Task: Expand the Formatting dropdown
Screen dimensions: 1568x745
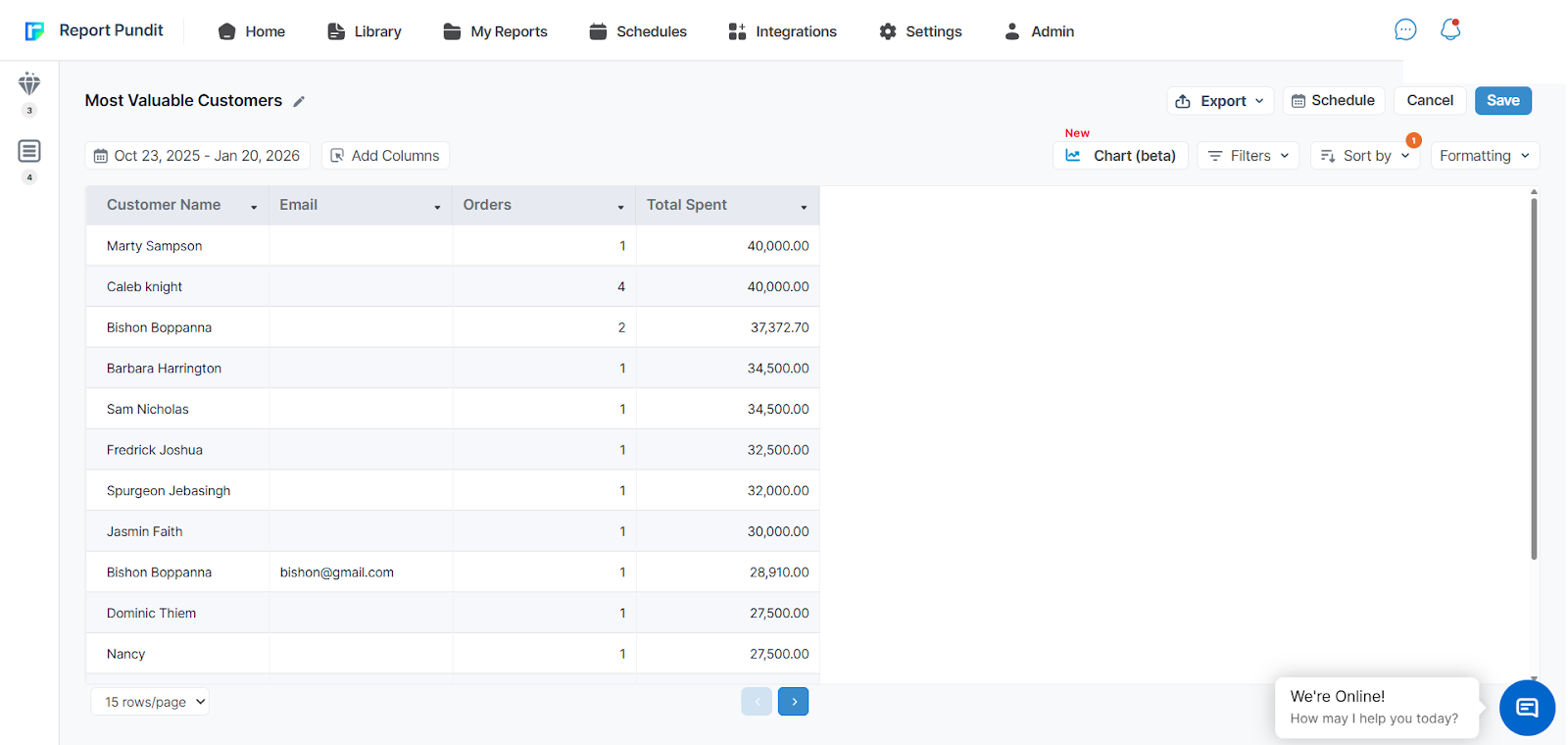Action: point(1485,156)
